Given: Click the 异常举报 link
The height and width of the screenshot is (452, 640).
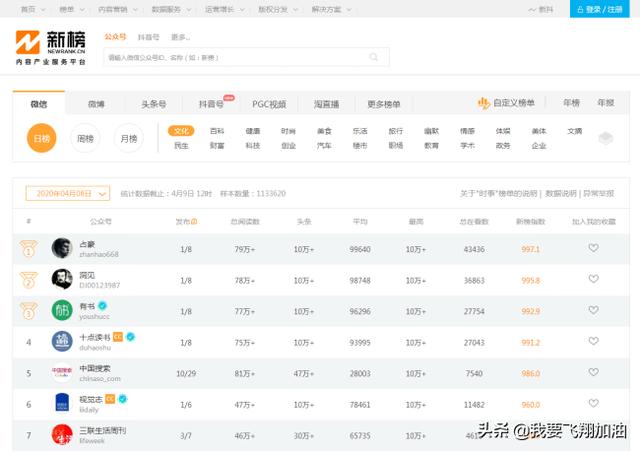Looking at the screenshot, I should (x=598, y=193).
